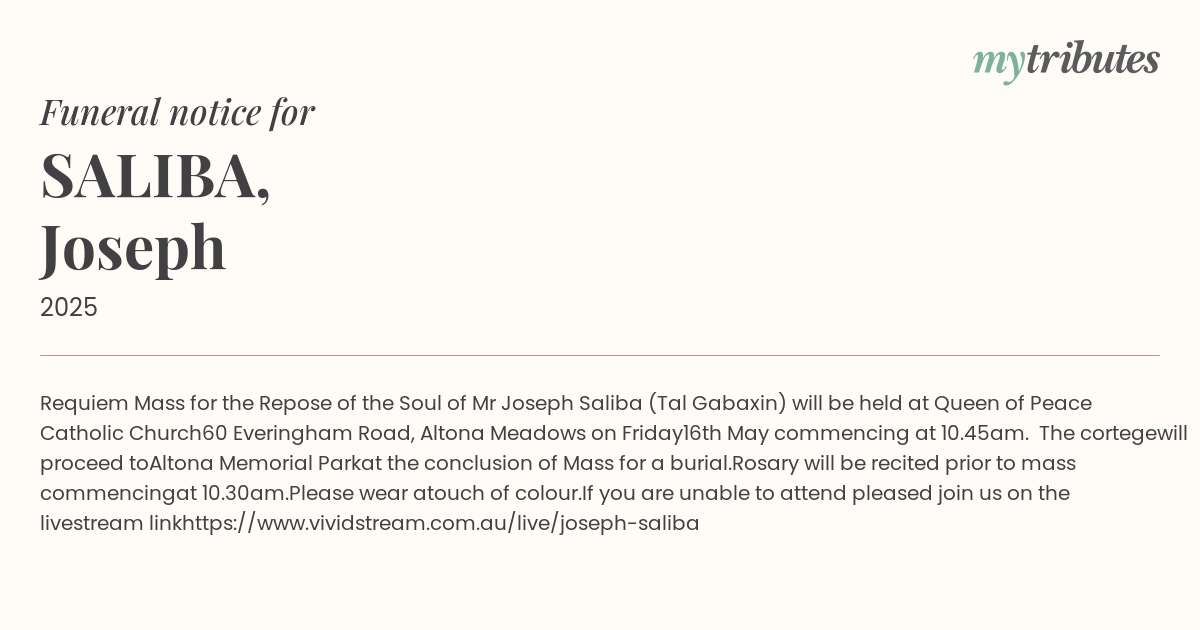Click the "Funeral notice for" heading
1200x630 pixels.
177,113
